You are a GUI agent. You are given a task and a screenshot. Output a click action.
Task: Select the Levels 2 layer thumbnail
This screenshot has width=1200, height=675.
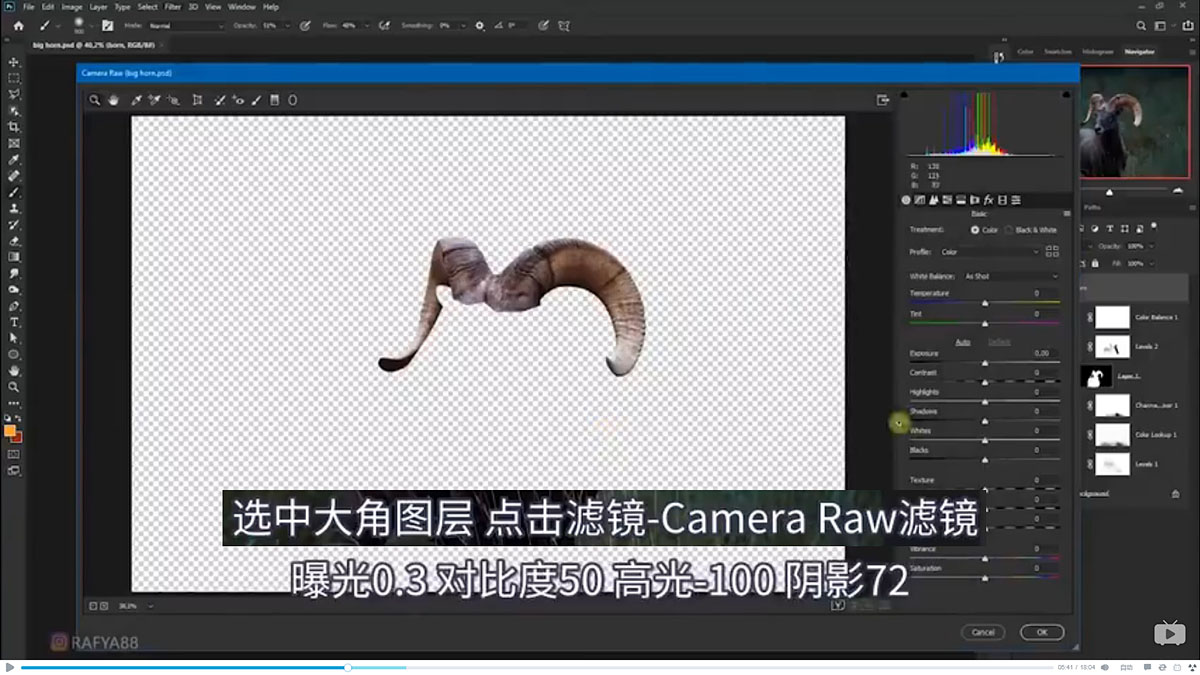coord(1112,346)
